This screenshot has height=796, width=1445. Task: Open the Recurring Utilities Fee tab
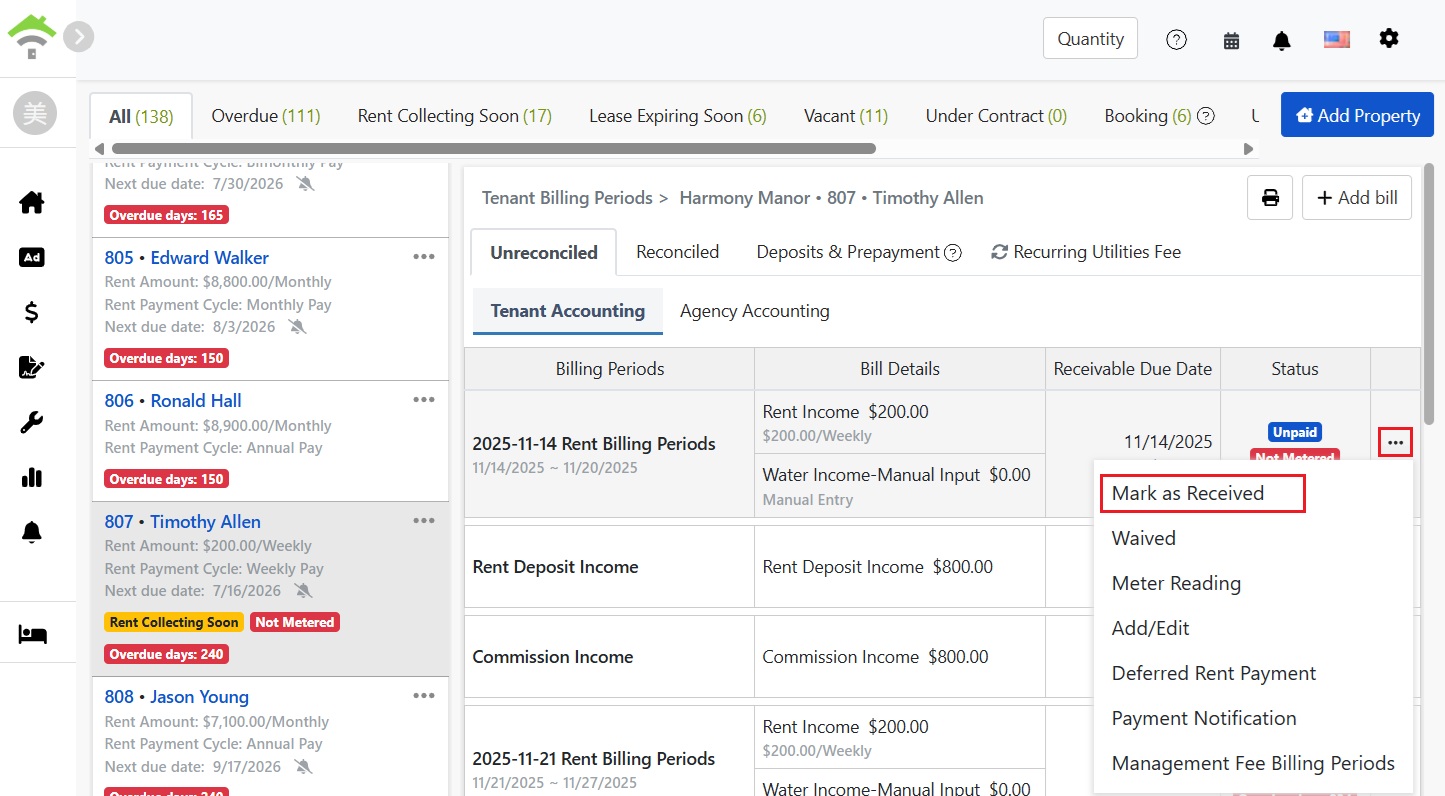coord(1086,252)
